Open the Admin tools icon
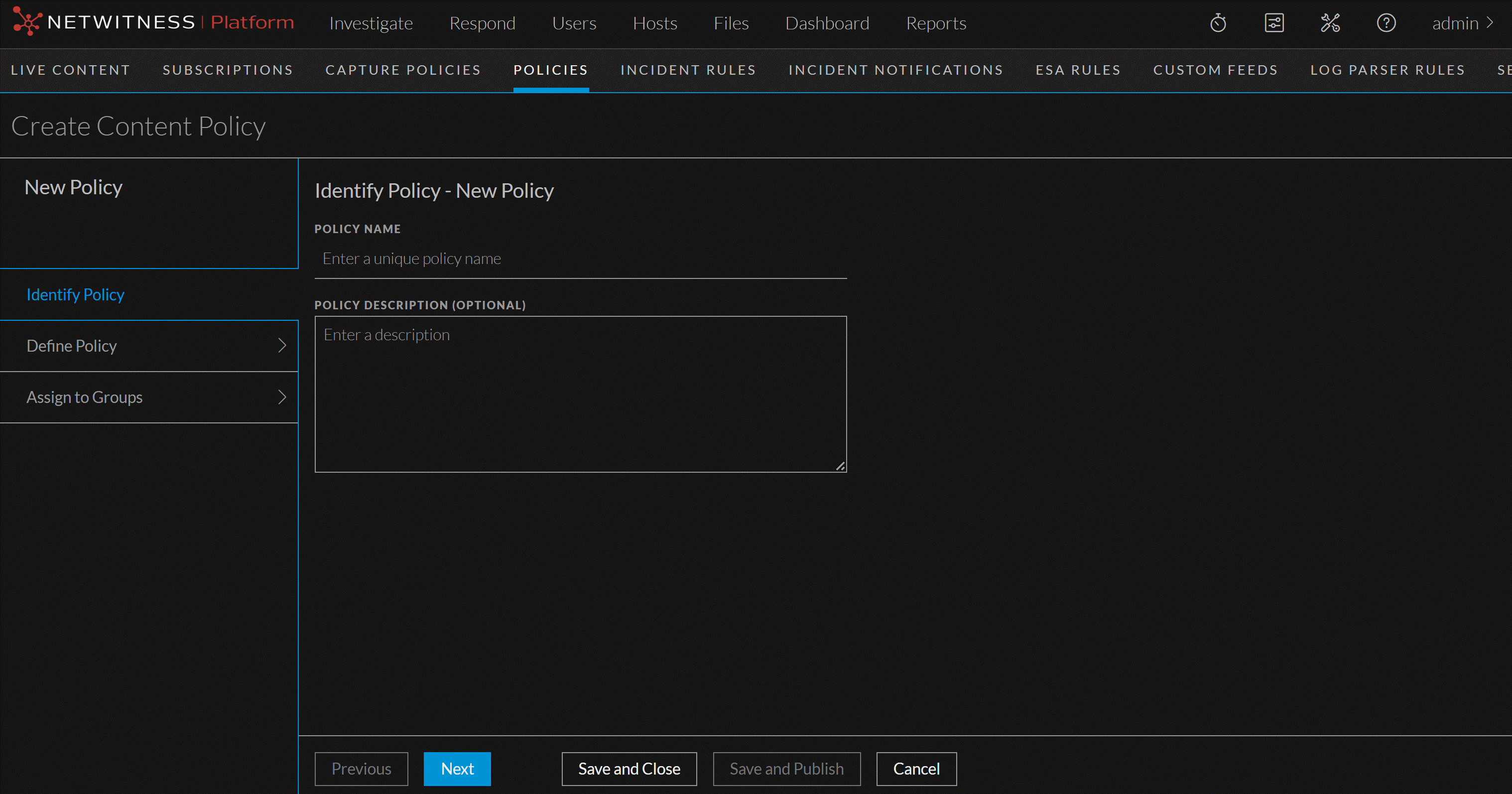 click(1330, 23)
